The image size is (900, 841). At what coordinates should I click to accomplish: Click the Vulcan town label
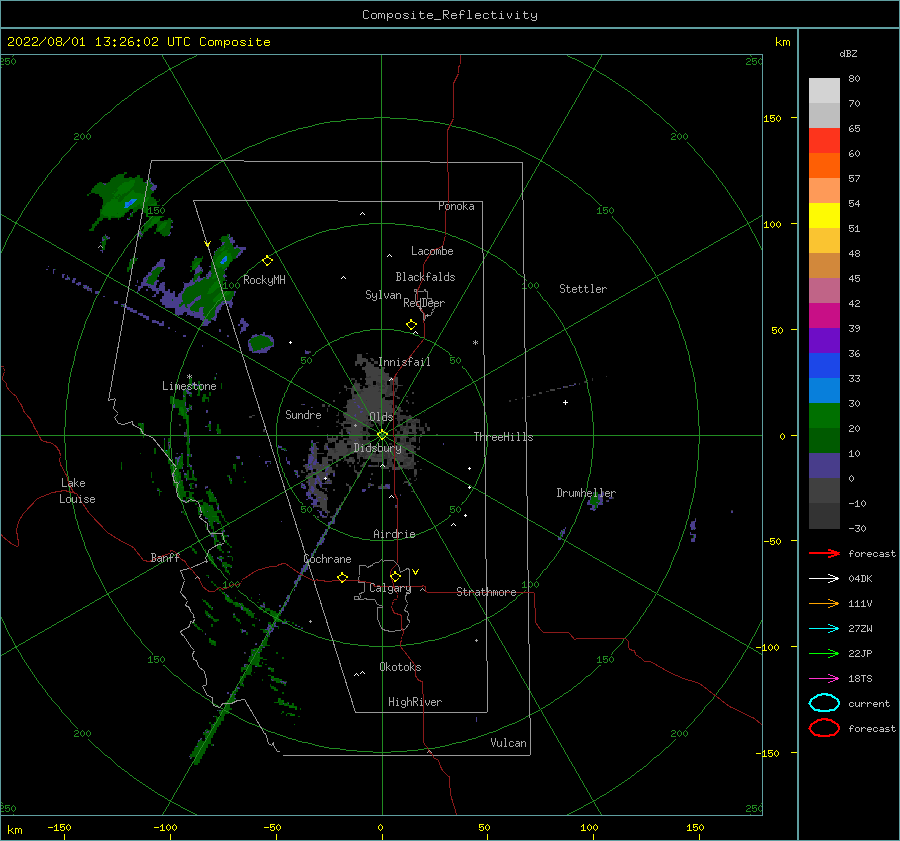508,743
